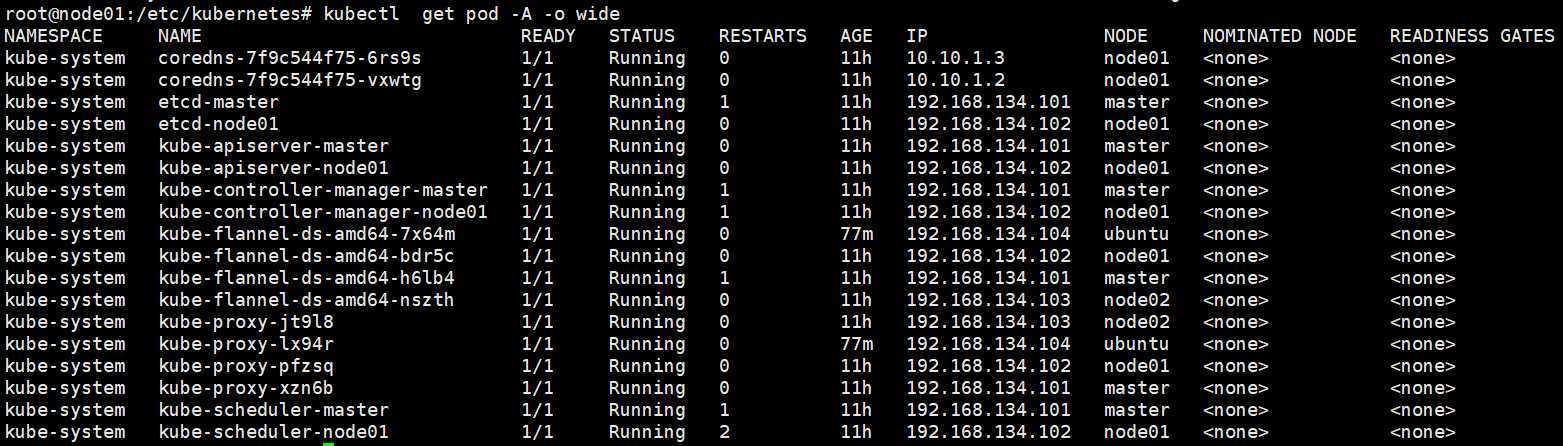
Task: Click the READINESS GATES column header
Action: tap(1471, 36)
